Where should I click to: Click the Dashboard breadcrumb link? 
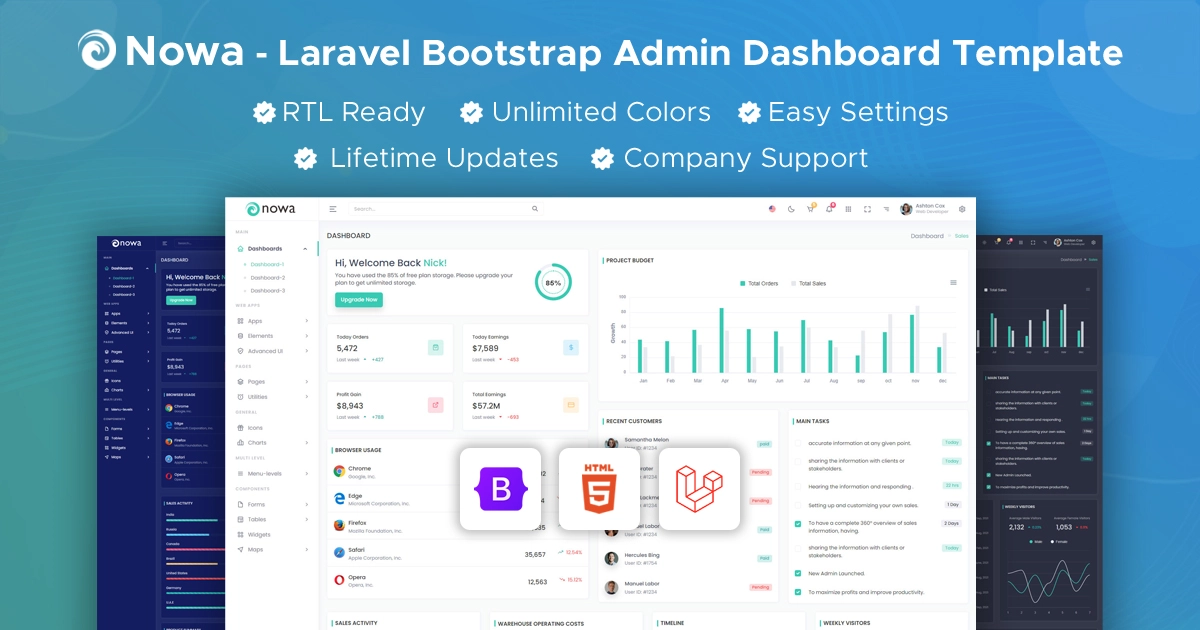point(927,236)
